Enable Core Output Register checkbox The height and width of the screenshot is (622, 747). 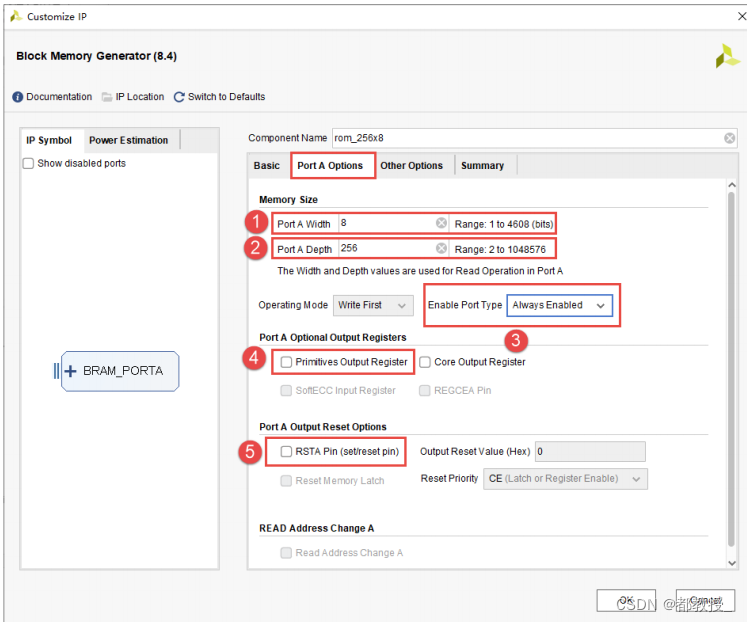point(425,362)
